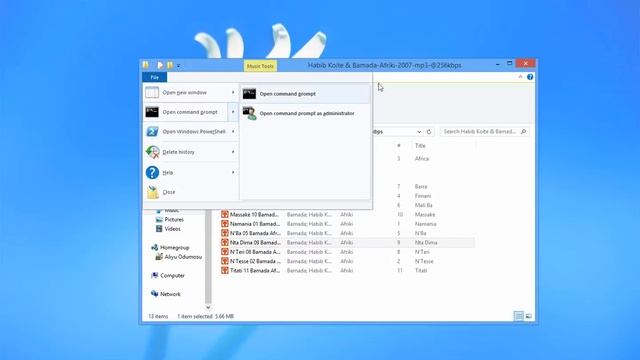640x360 pixels.
Task: Click the search magnifier icon
Action: [x=524, y=131]
